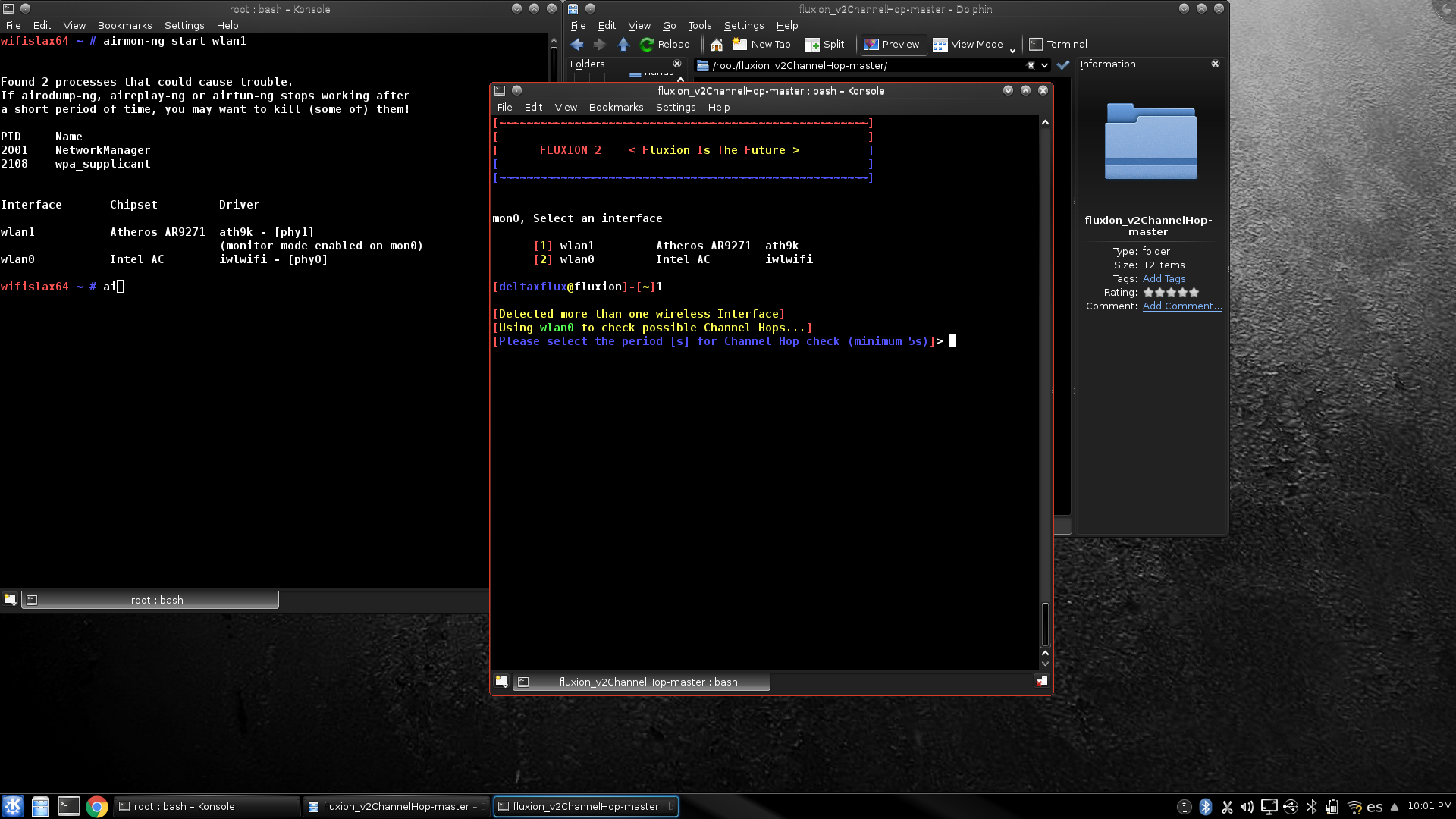This screenshot has height=819, width=1456.
Task: Click the Reload toolbar icon in Dolphin
Action: click(664, 44)
